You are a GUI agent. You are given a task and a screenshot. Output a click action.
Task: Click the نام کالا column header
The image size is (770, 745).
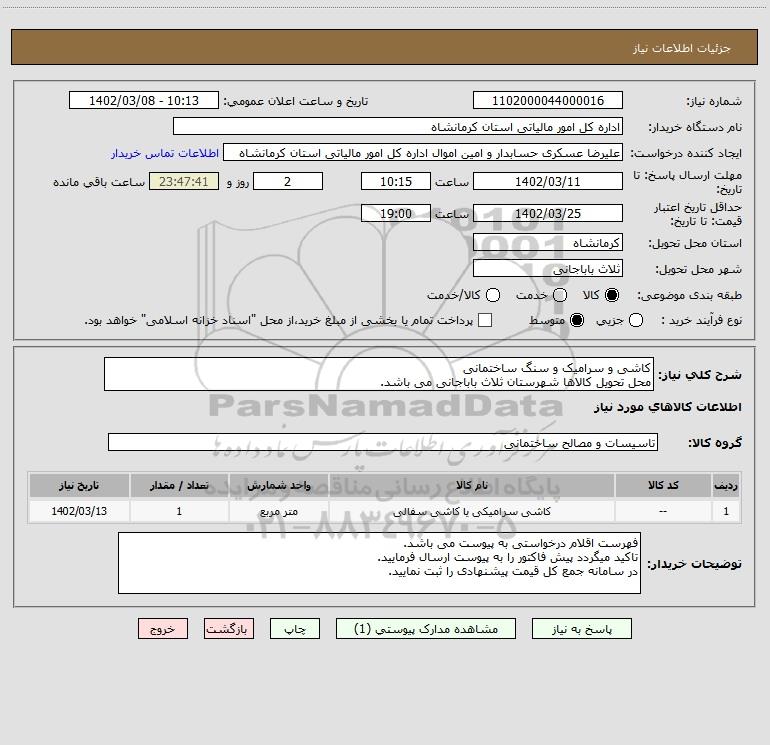coord(472,486)
